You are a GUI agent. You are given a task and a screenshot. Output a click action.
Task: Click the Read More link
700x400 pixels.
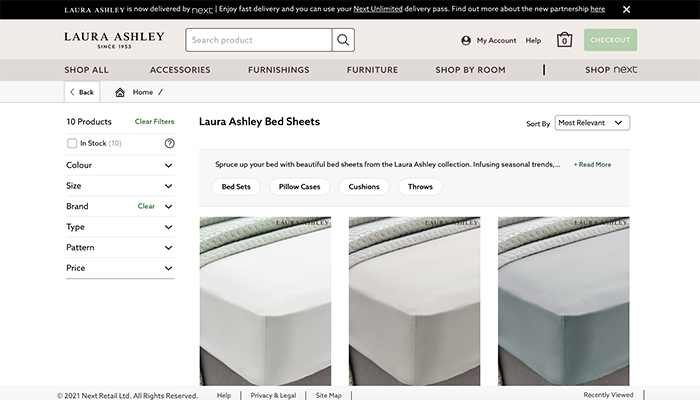pos(592,165)
